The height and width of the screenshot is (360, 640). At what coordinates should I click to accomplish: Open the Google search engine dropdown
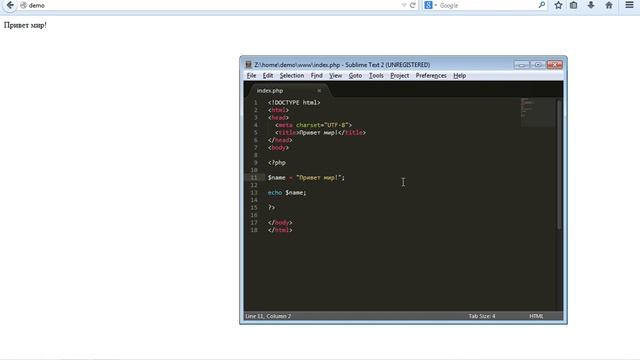tap(430, 5)
